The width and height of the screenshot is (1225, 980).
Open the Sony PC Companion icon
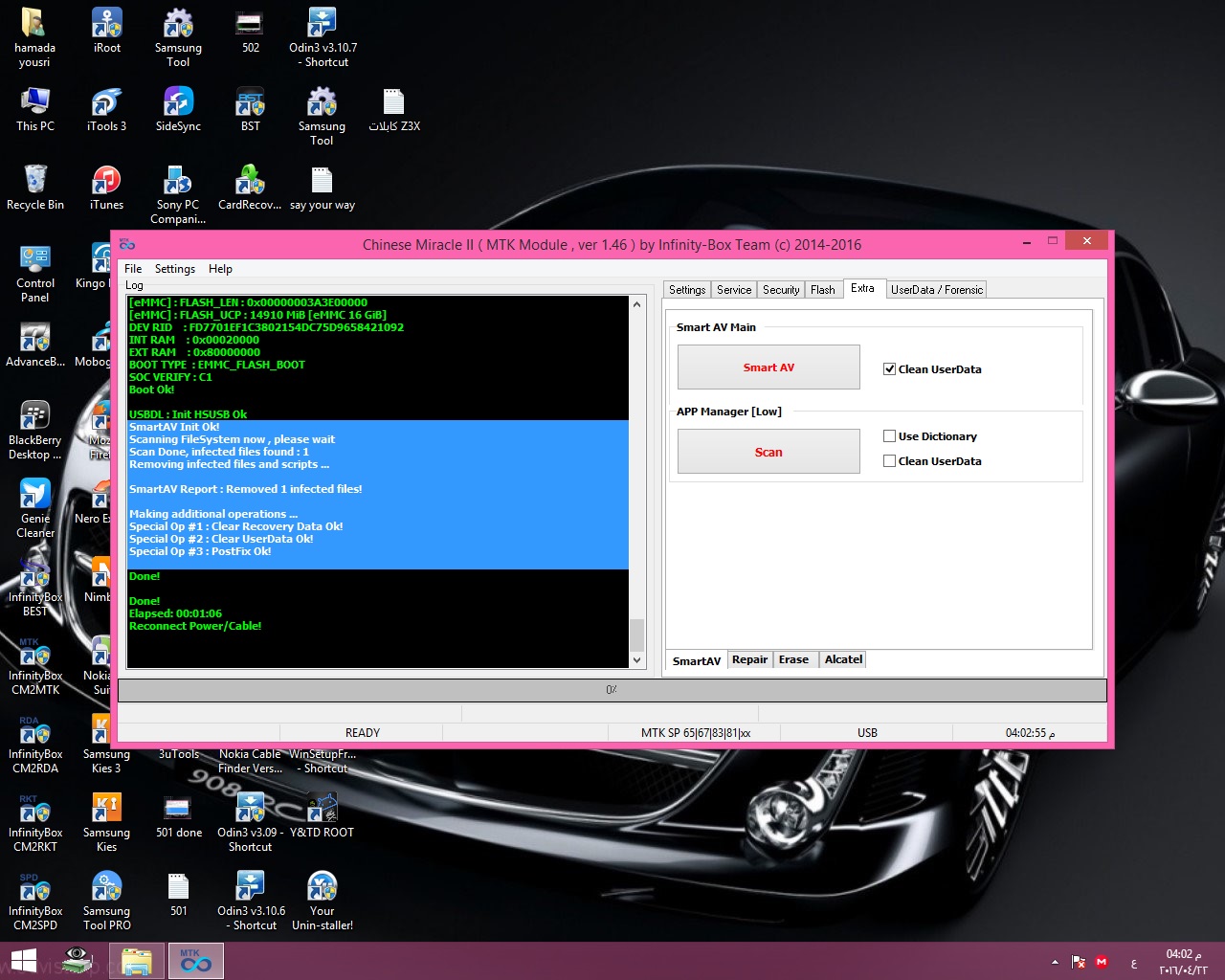pyautogui.click(x=178, y=194)
